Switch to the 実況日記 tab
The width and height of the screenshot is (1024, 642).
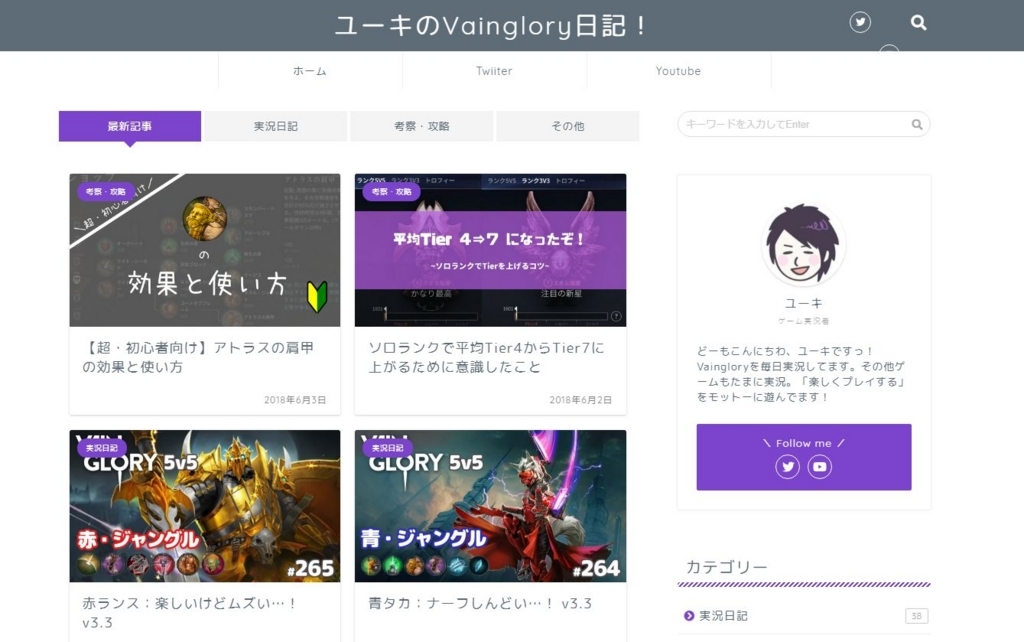[x=276, y=126]
